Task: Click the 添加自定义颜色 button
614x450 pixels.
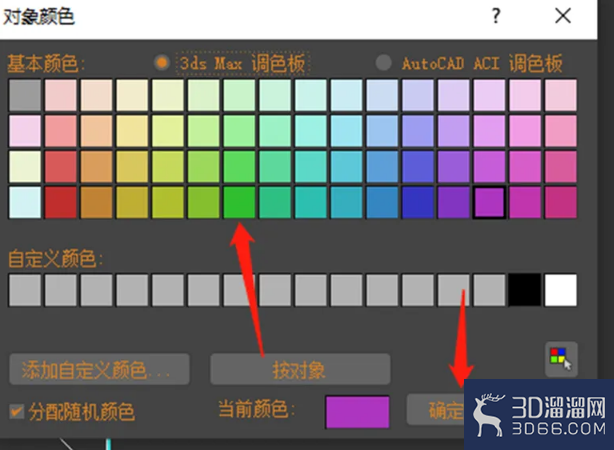Action: coord(99,369)
